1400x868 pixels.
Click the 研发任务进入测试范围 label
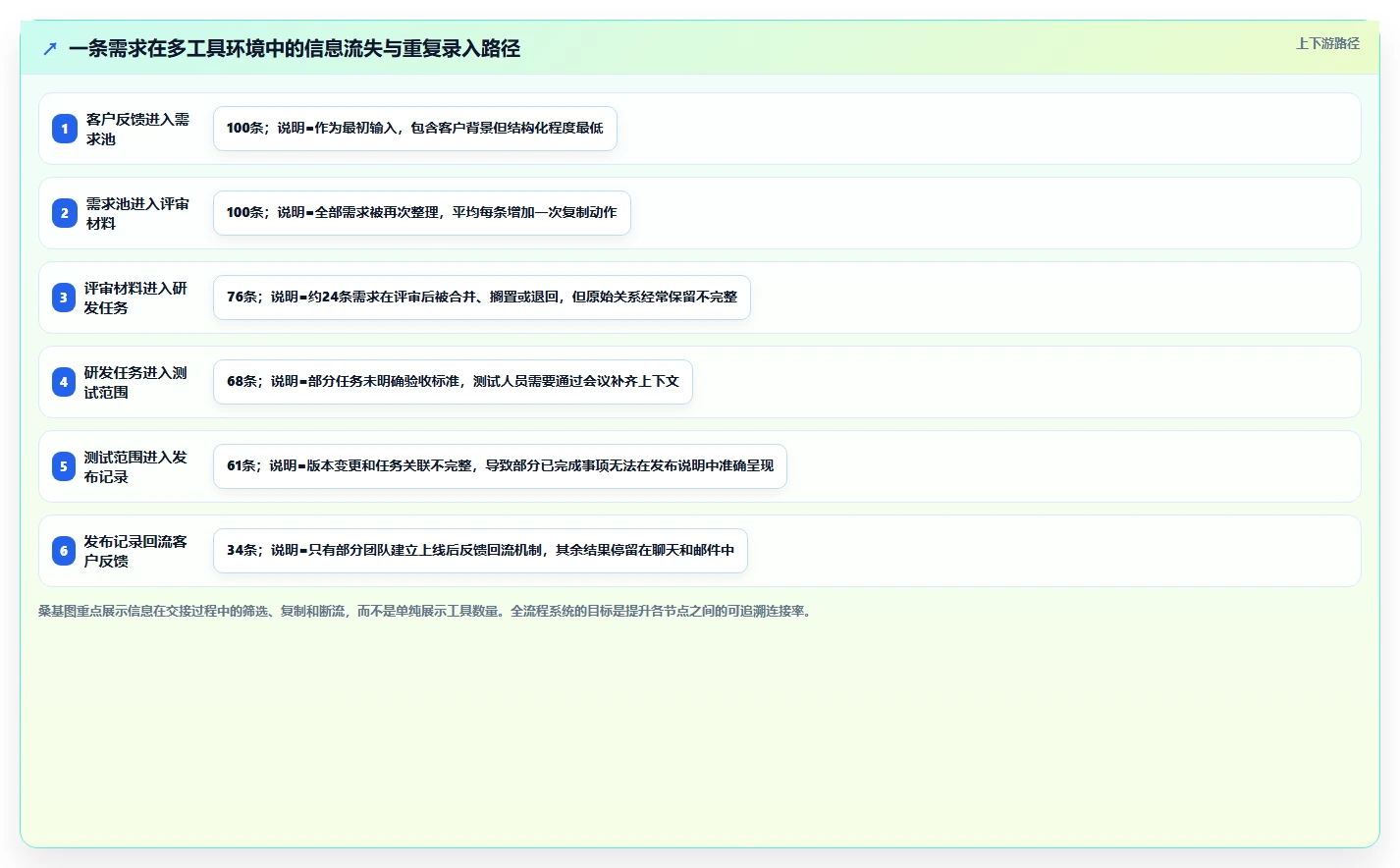[x=135, y=382]
